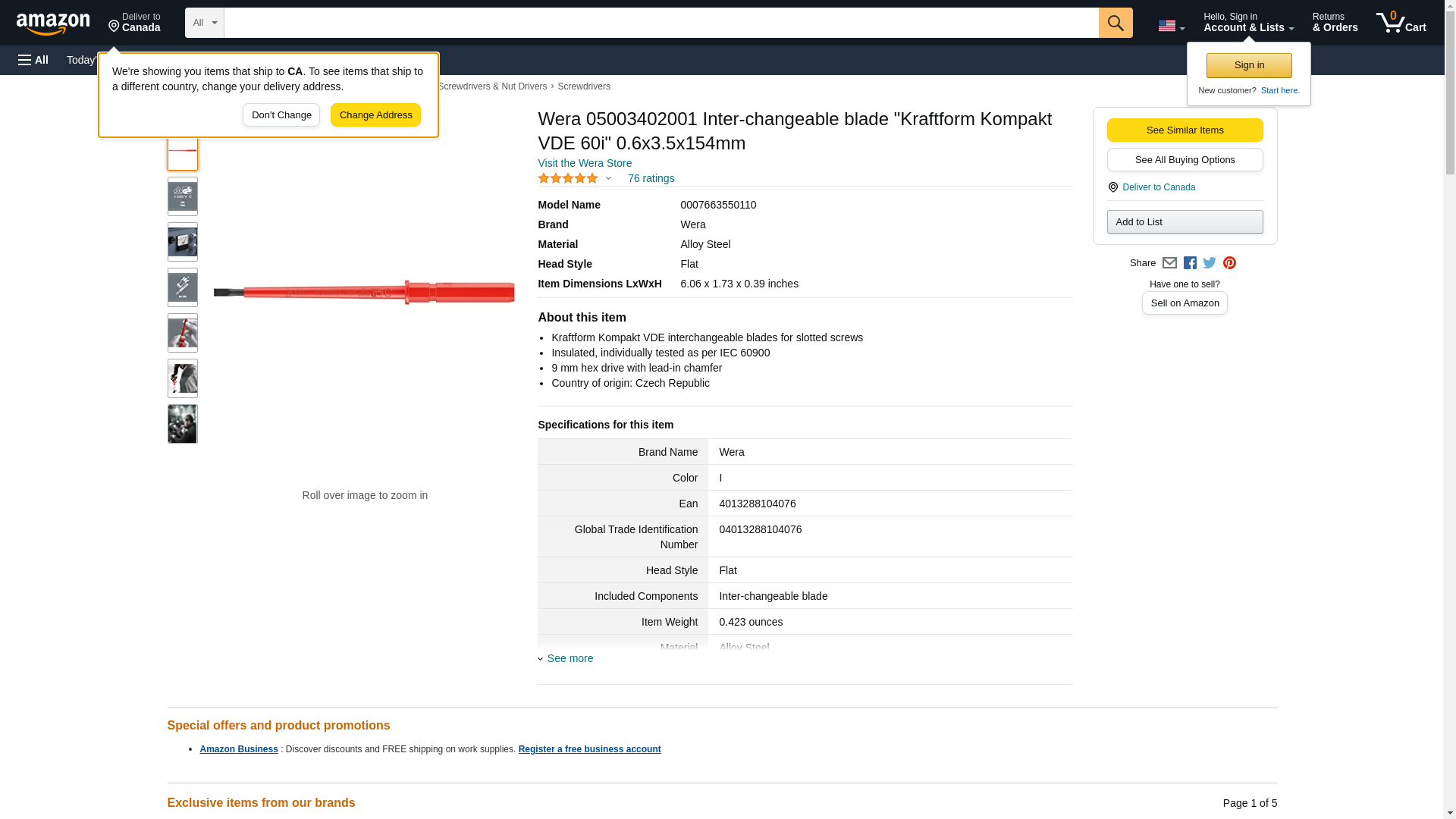The width and height of the screenshot is (1456, 819).
Task: Click the search magnifier button
Action: tap(1115, 23)
